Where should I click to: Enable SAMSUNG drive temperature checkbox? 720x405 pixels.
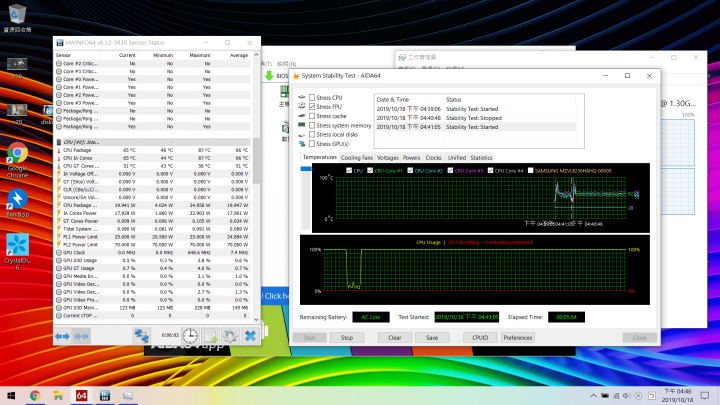[x=530, y=170]
